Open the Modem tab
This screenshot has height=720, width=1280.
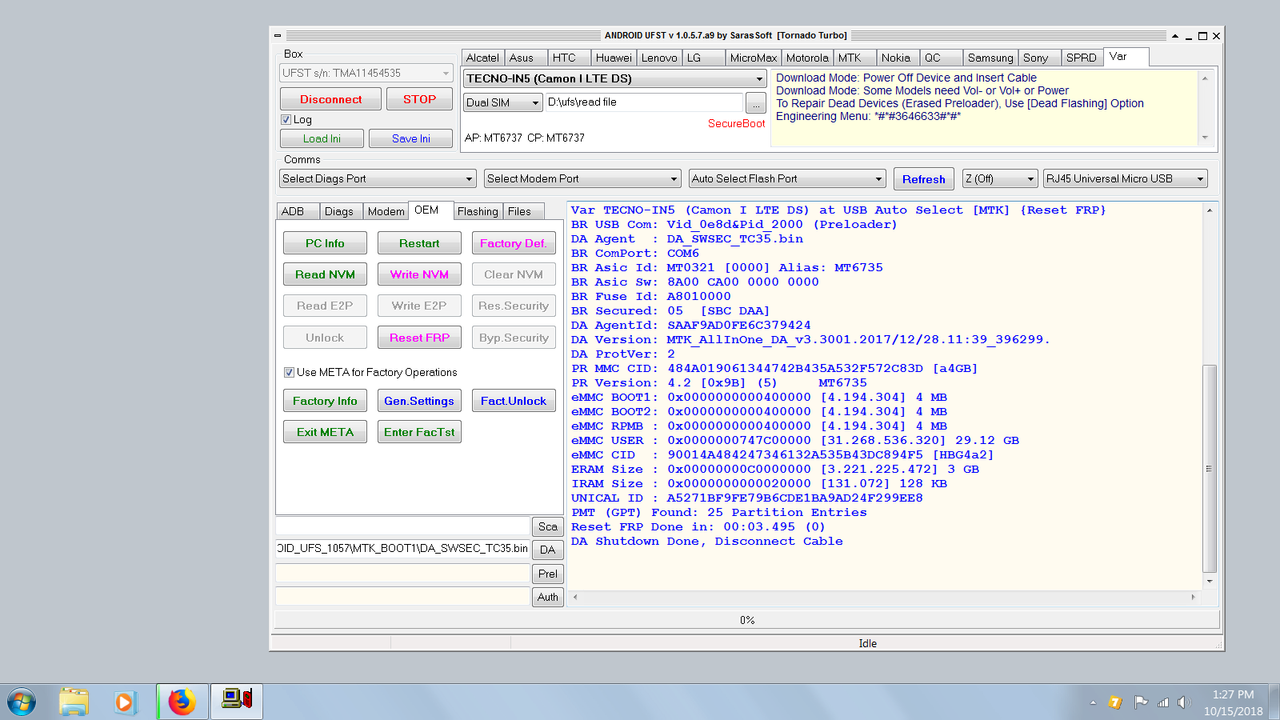point(385,211)
